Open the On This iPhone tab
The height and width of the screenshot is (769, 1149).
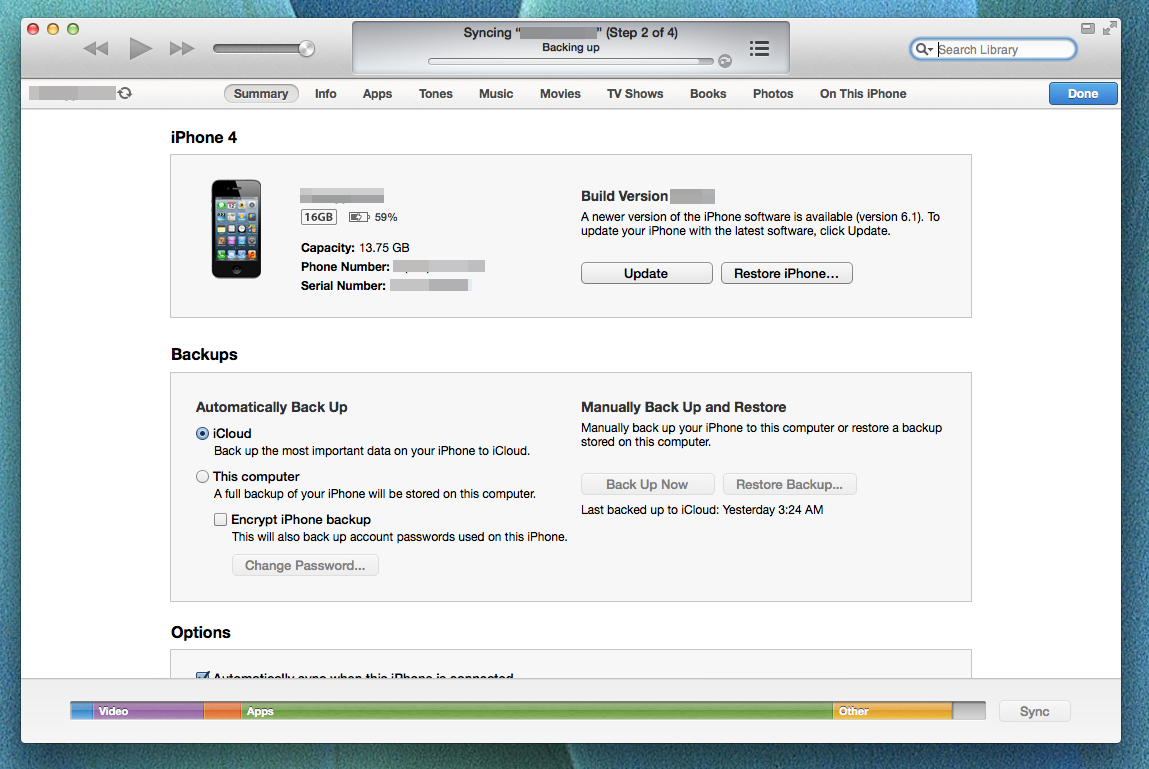pyautogui.click(x=863, y=94)
